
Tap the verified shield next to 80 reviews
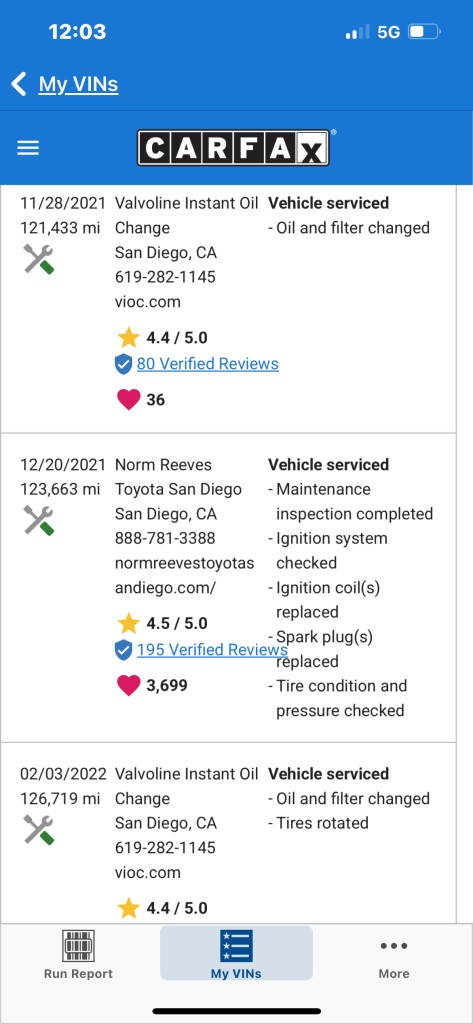coord(123,364)
